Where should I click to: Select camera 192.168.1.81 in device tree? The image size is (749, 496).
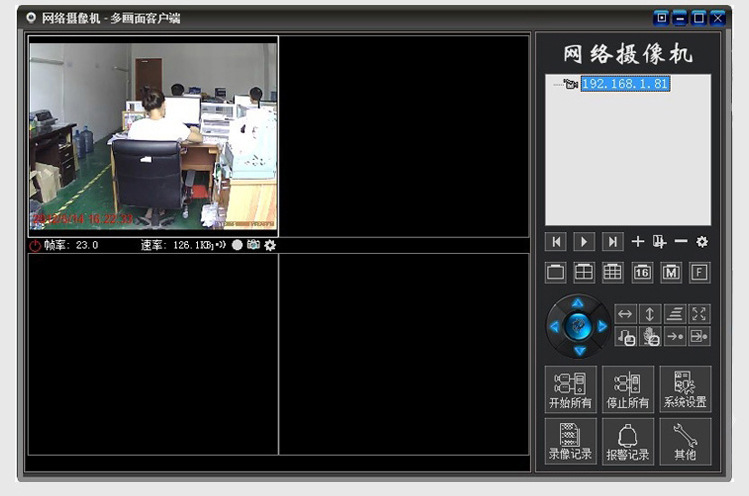point(624,85)
